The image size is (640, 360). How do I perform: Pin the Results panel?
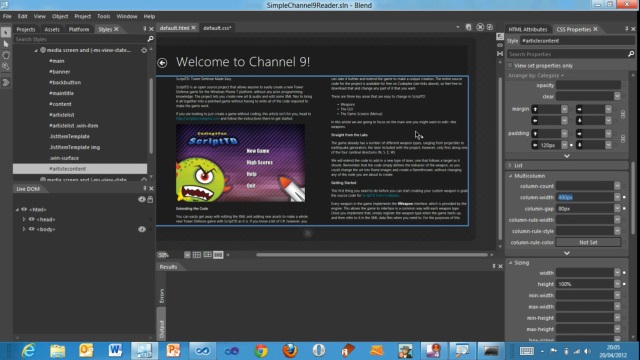point(494,266)
